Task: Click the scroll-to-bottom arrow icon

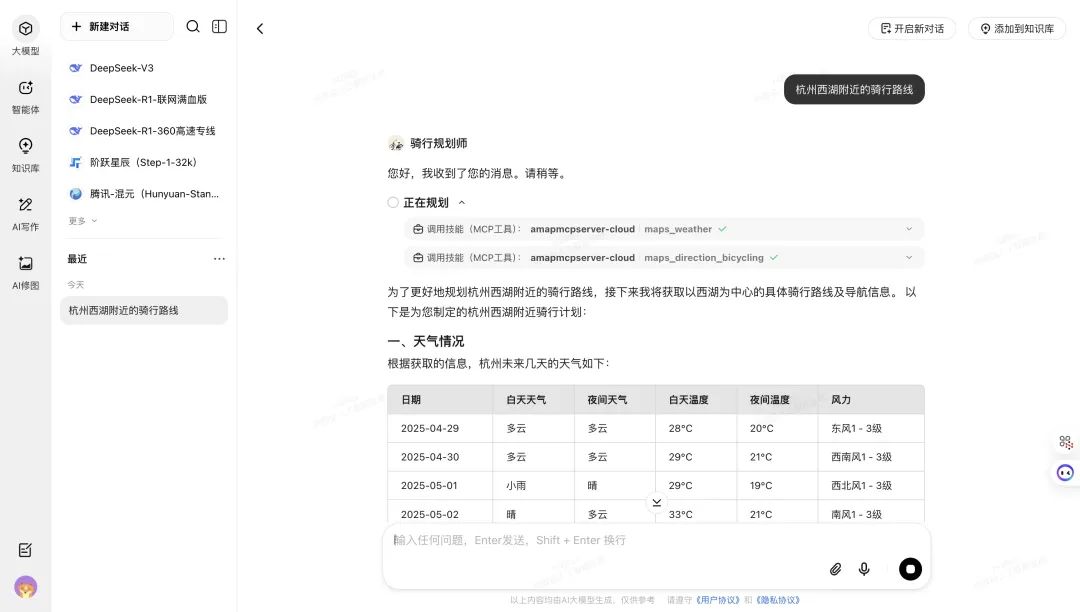Action: [x=656, y=503]
